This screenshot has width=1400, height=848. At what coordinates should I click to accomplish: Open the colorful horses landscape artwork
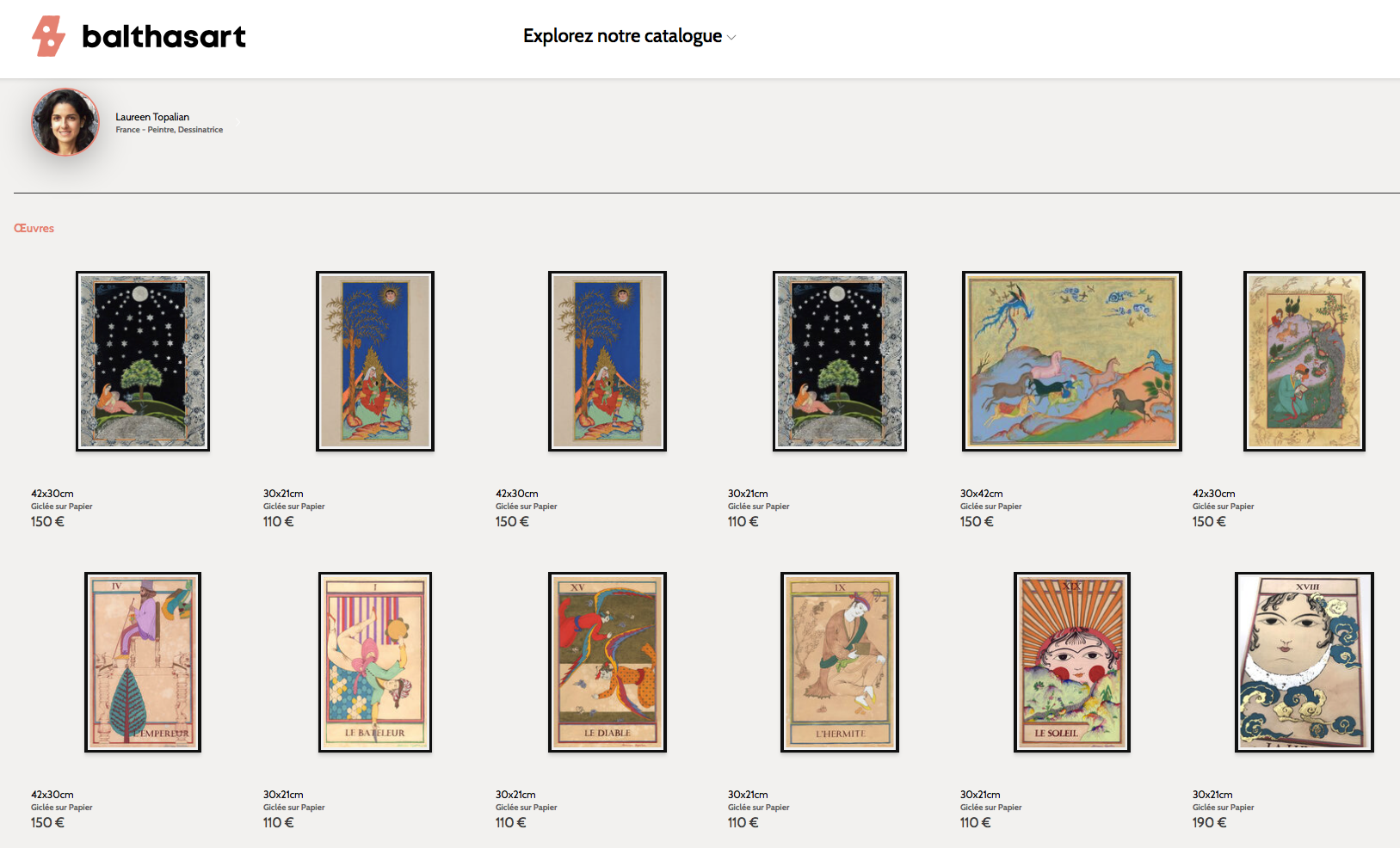[x=1072, y=361]
